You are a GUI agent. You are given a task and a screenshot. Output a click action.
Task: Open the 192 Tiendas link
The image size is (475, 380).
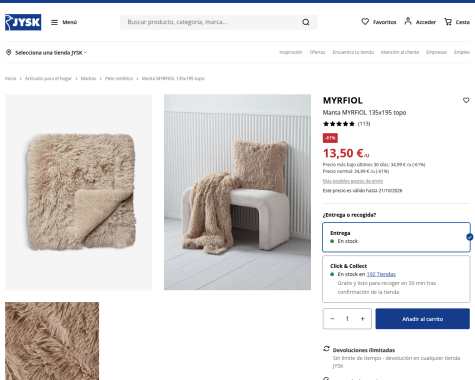tap(381, 274)
